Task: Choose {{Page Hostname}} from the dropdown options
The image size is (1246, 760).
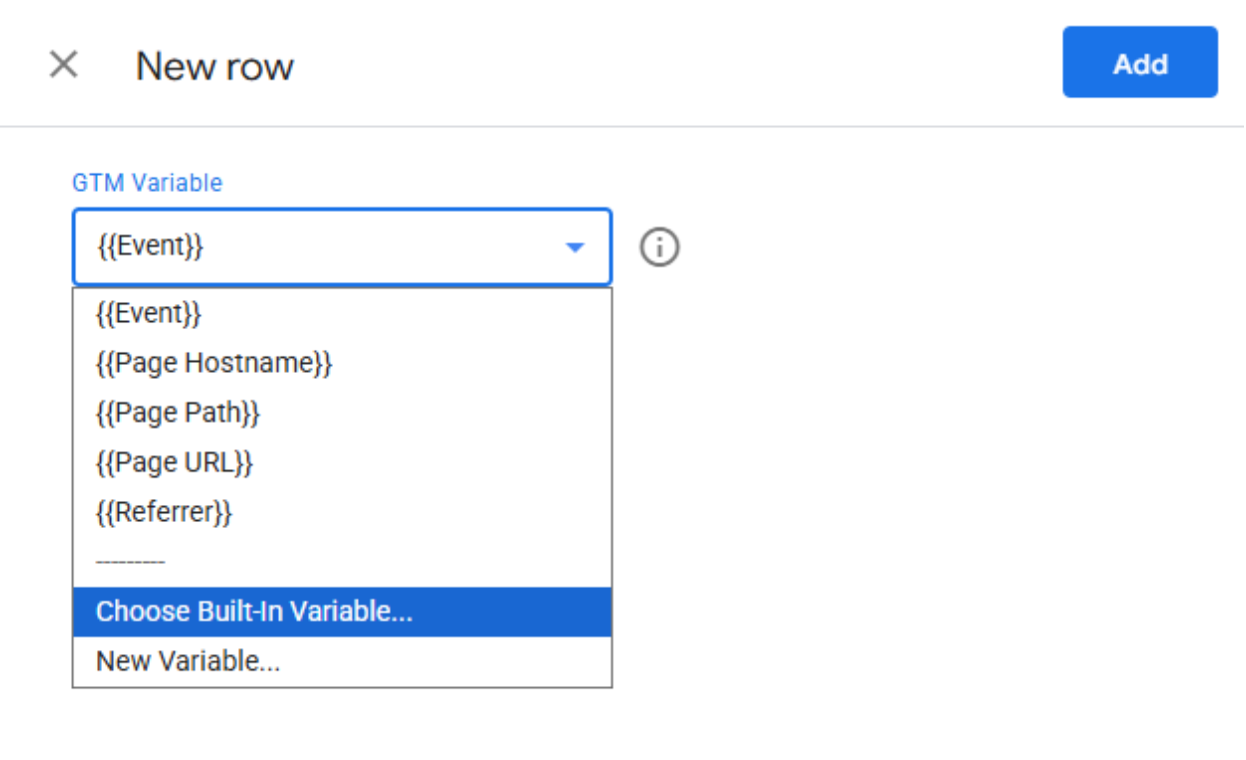Action: click(x=216, y=362)
